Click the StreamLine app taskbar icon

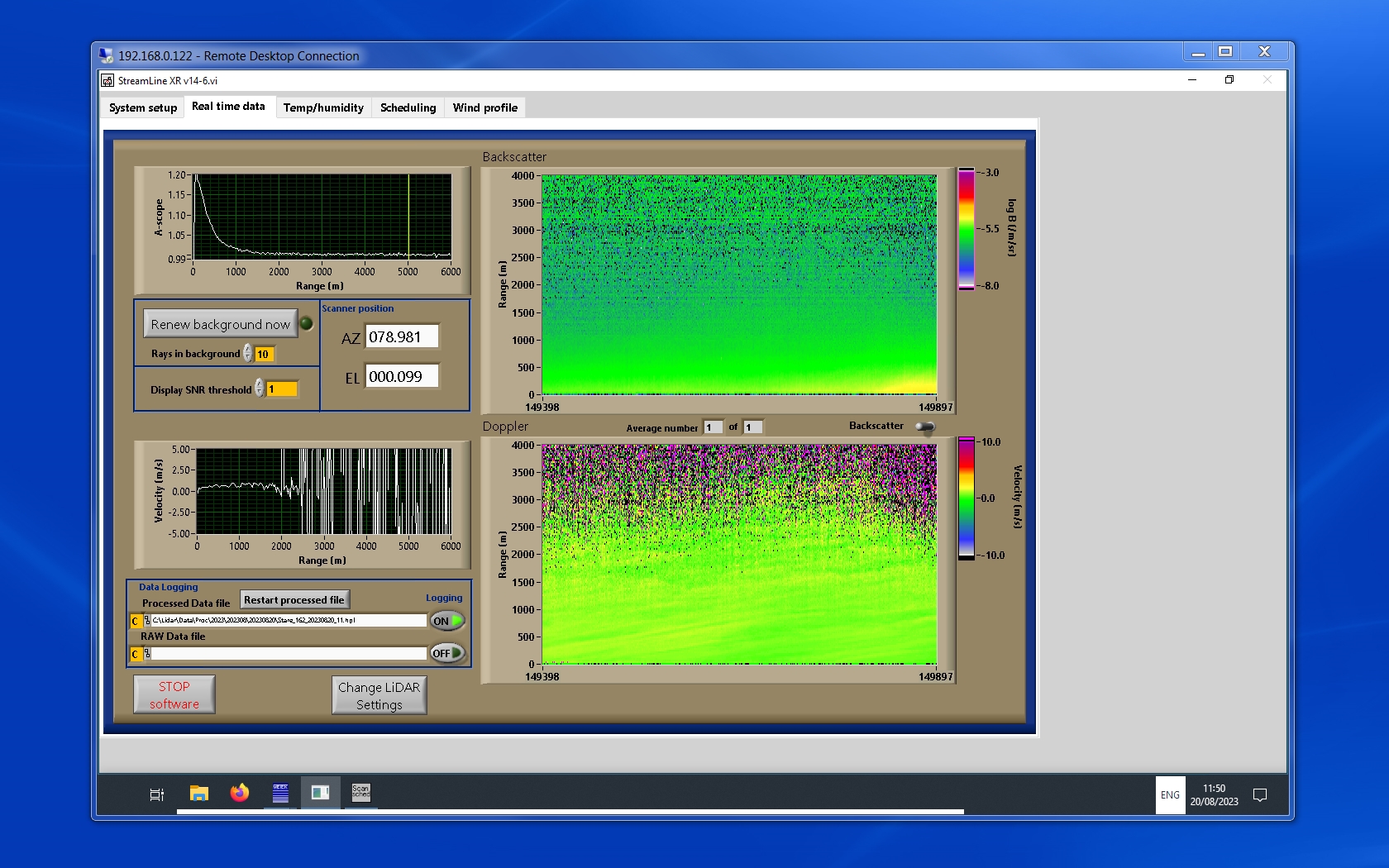[x=320, y=793]
